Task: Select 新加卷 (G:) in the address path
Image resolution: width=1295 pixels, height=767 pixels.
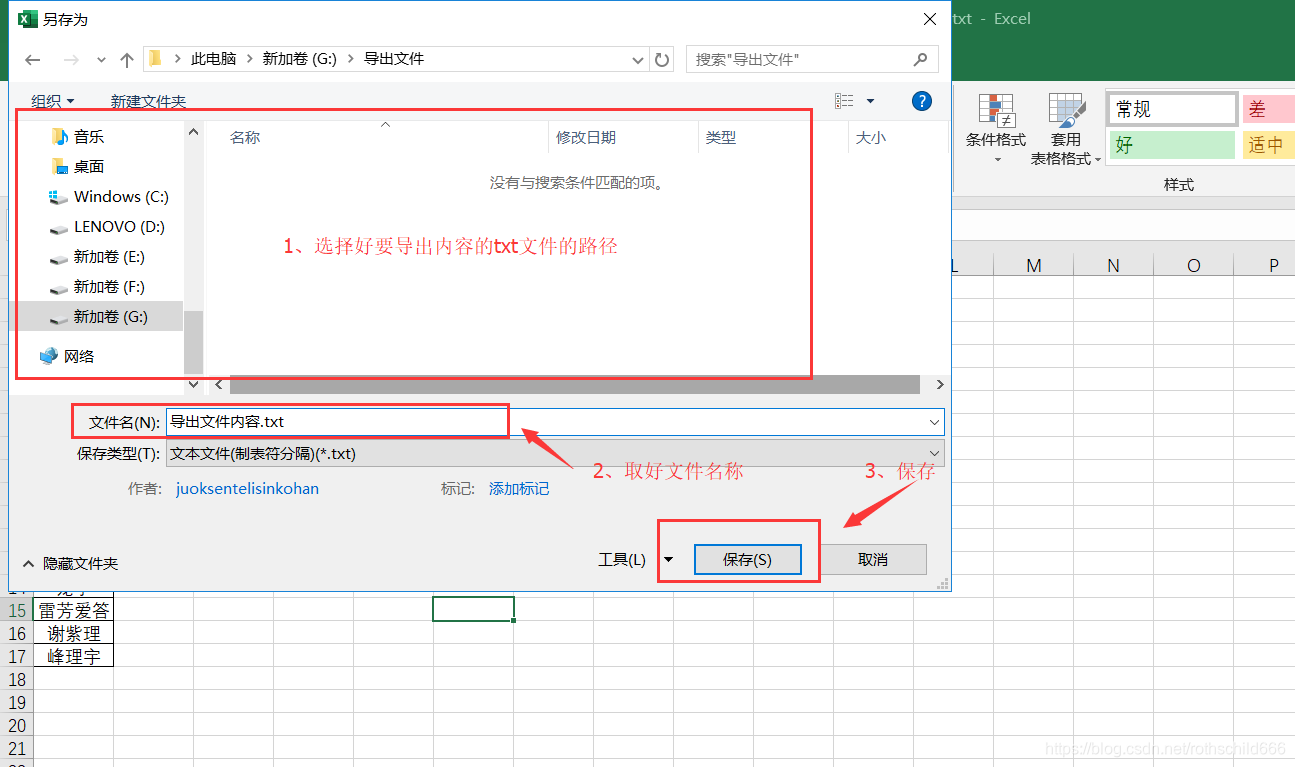Action: [x=299, y=59]
